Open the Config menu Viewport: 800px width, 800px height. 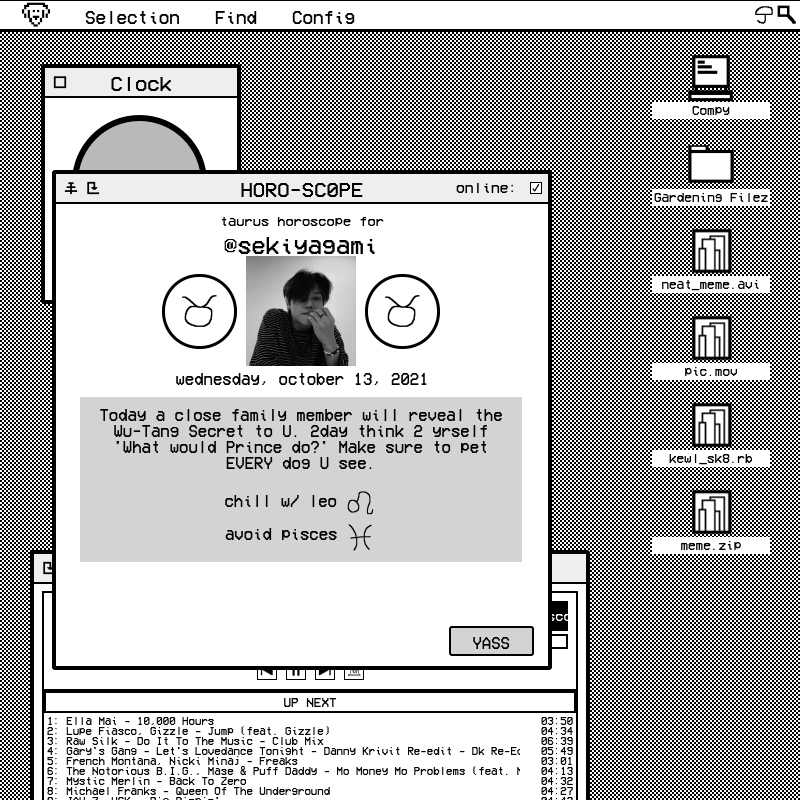pyautogui.click(x=323, y=18)
